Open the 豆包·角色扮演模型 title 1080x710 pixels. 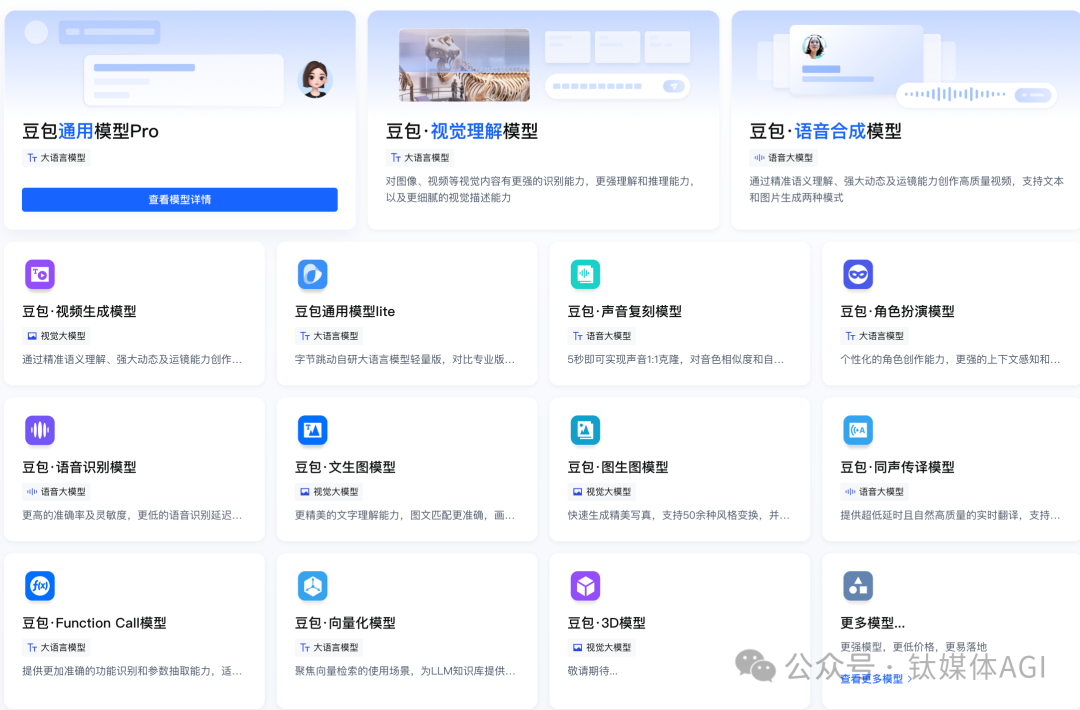[x=897, y=311]
